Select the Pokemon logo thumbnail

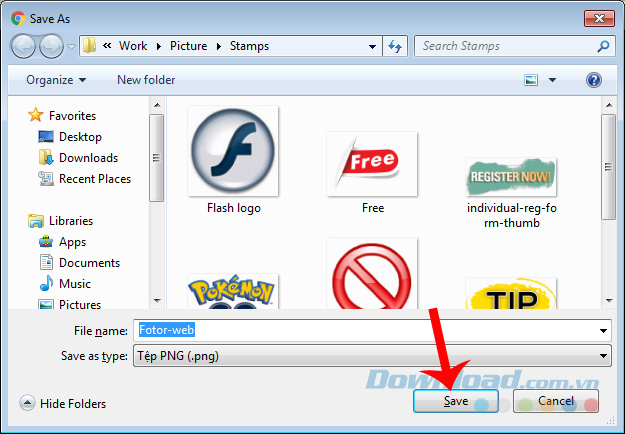pyautogui.click(x=233, y=291)
